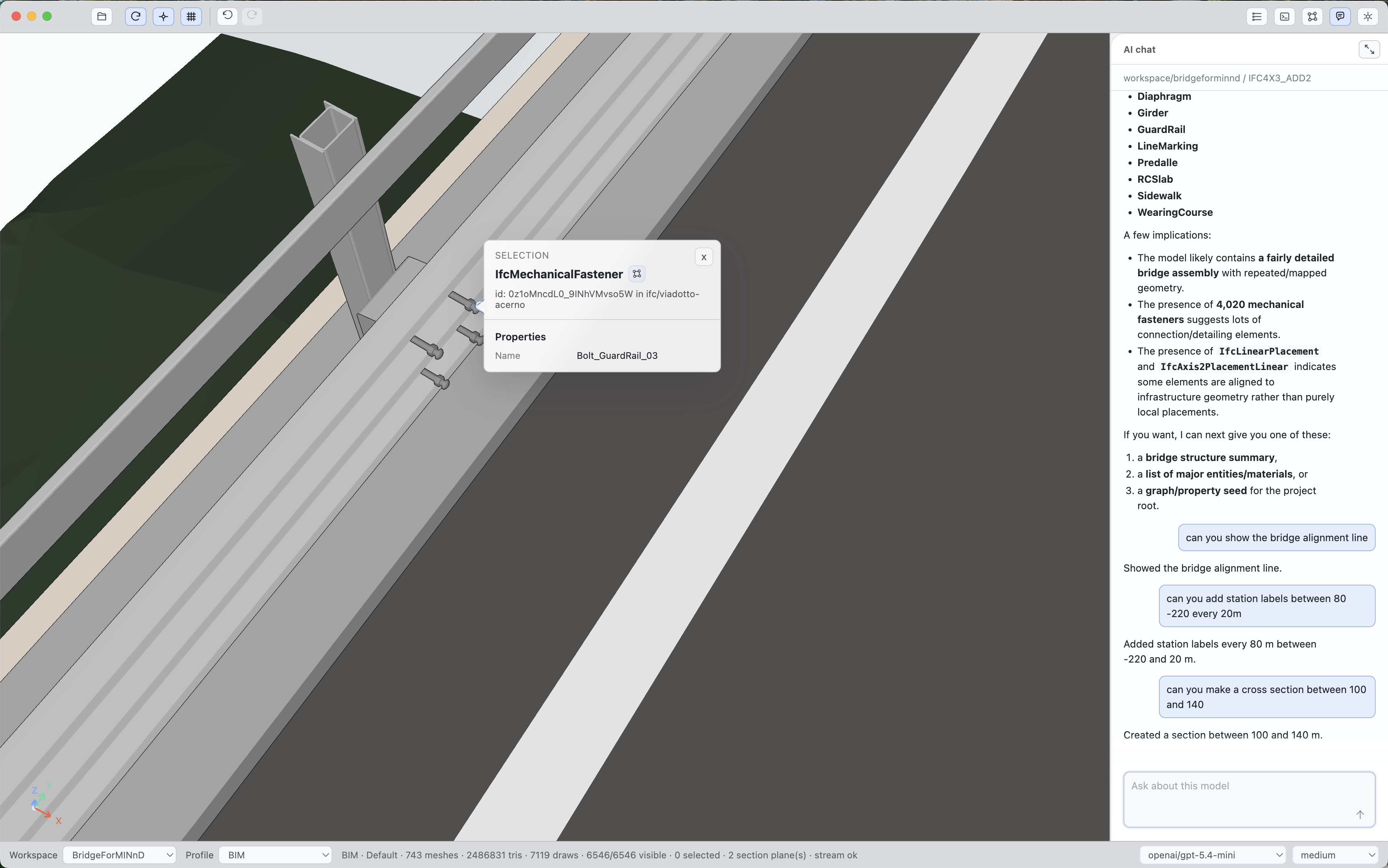Click 'Showed the bridge alignment line.' reply
Viewport: 1388px width, 868px height.
tap(1202, 568)
